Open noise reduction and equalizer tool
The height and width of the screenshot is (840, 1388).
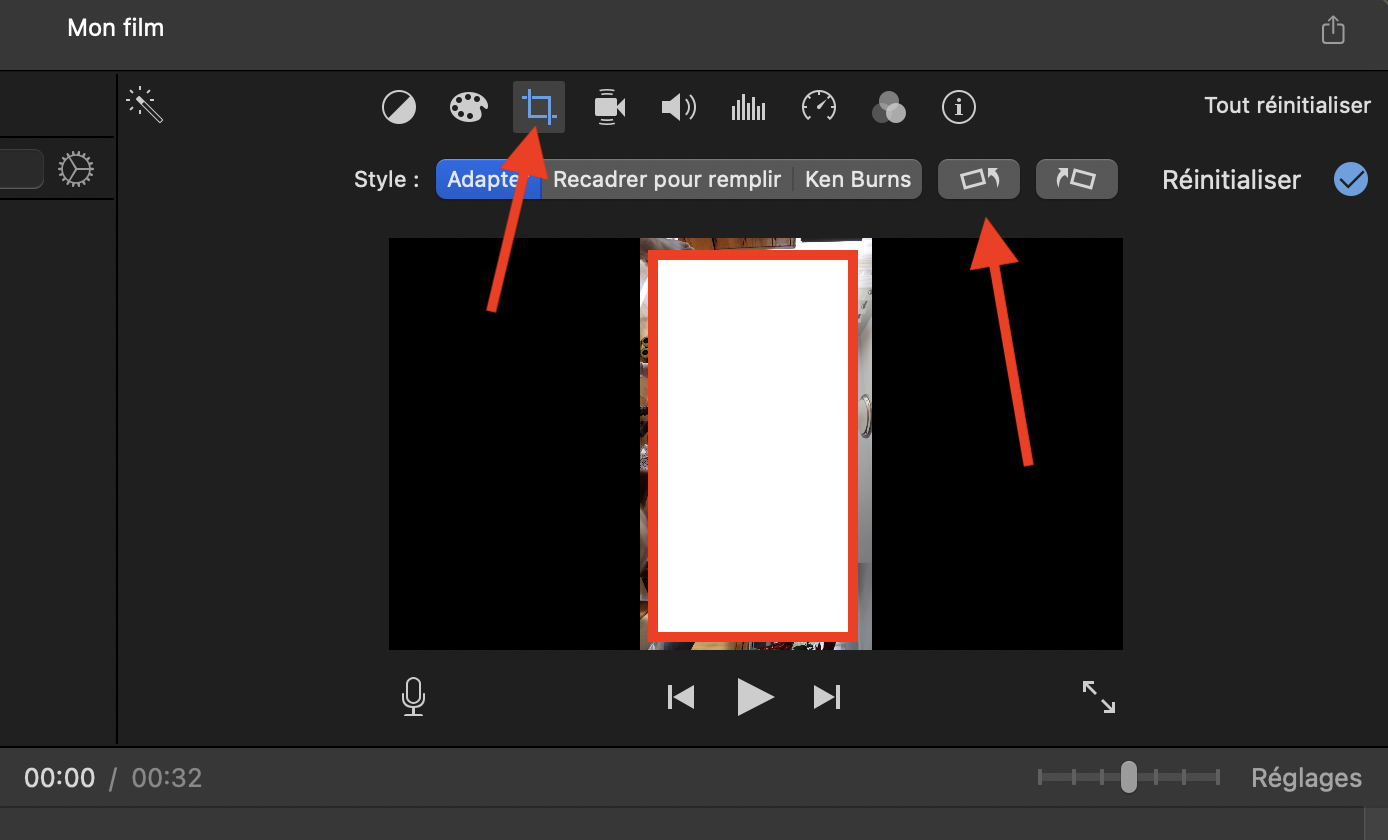click(x=748, y=107)
